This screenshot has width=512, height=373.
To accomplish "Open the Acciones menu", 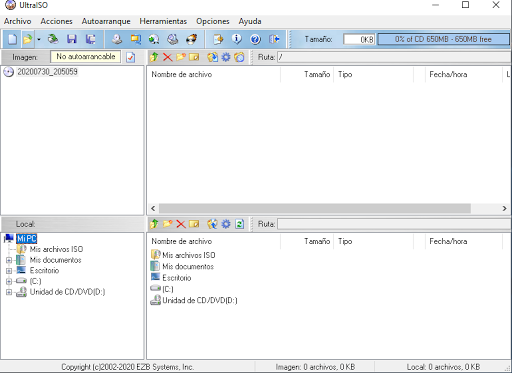I will [56, 21].
